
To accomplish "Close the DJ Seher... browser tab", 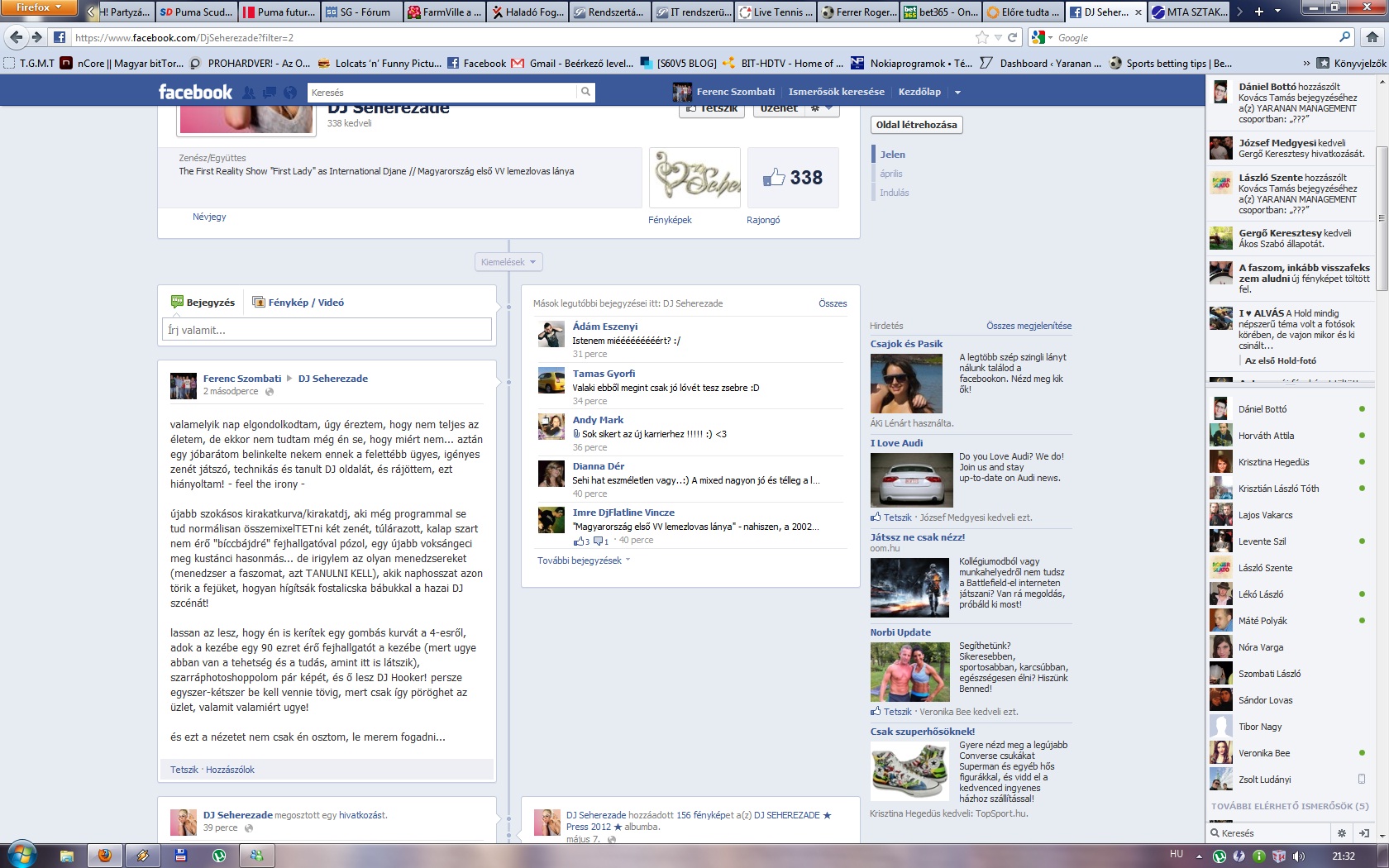I will (1138, 12).
